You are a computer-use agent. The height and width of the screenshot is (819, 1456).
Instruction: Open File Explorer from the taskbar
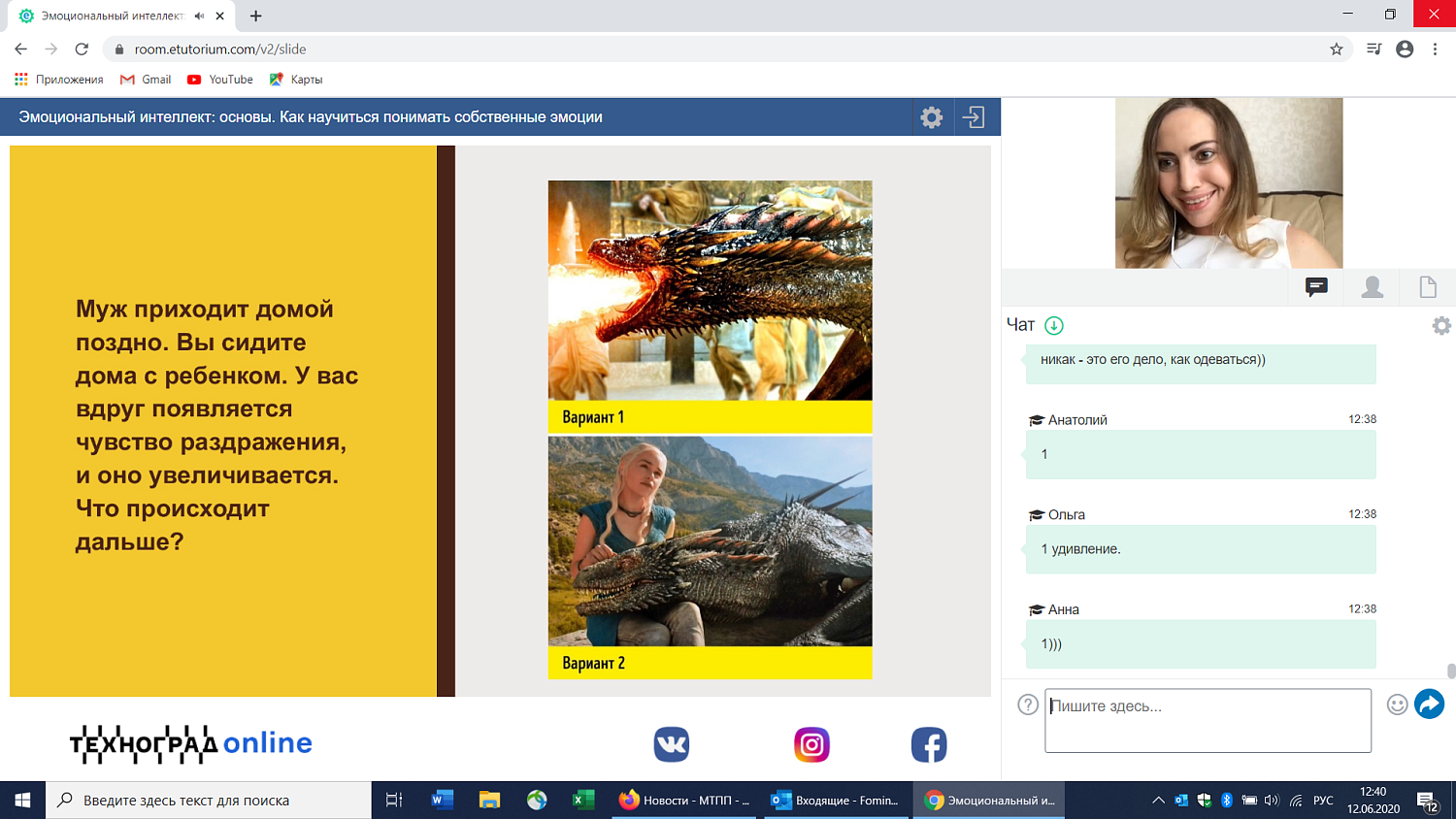(489, 800)
